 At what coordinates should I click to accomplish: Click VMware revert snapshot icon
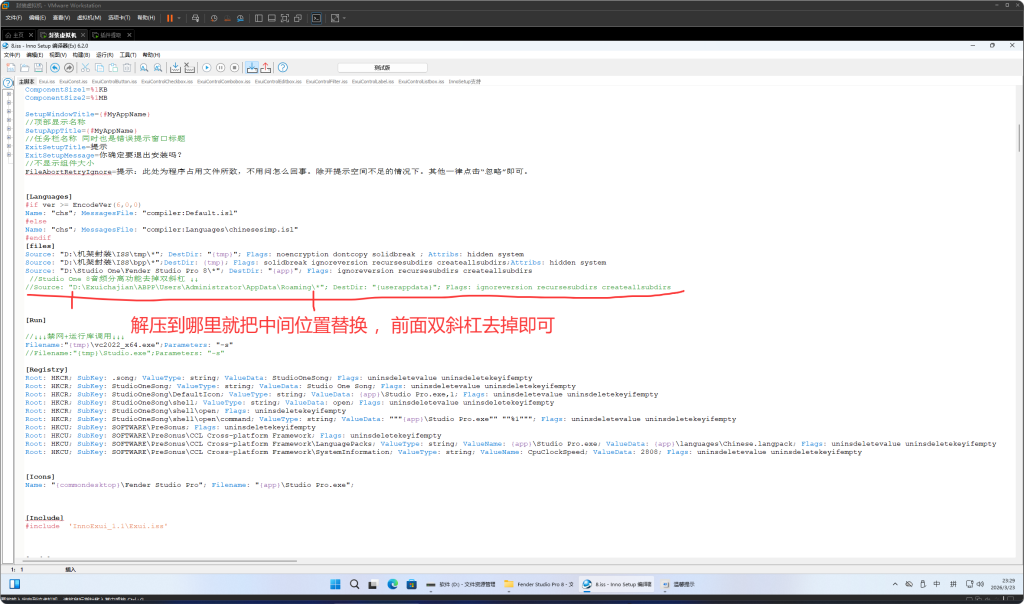(227, 18)
